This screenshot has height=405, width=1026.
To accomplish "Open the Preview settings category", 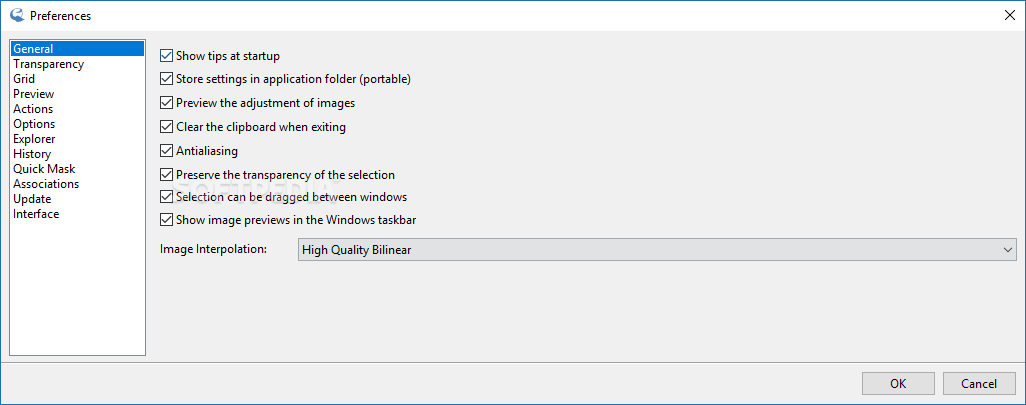I will 77,94.
